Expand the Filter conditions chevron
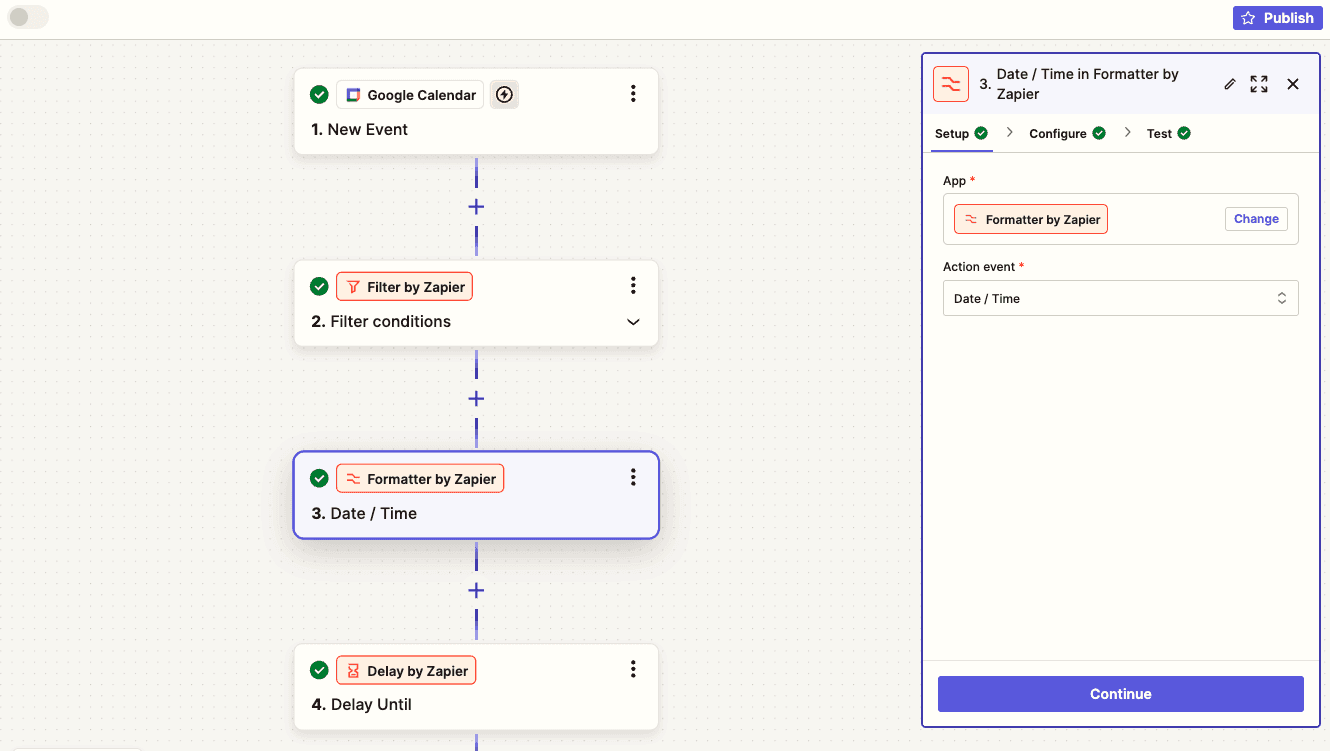This screenshot has width=1330, height=751. pos(633,322)
